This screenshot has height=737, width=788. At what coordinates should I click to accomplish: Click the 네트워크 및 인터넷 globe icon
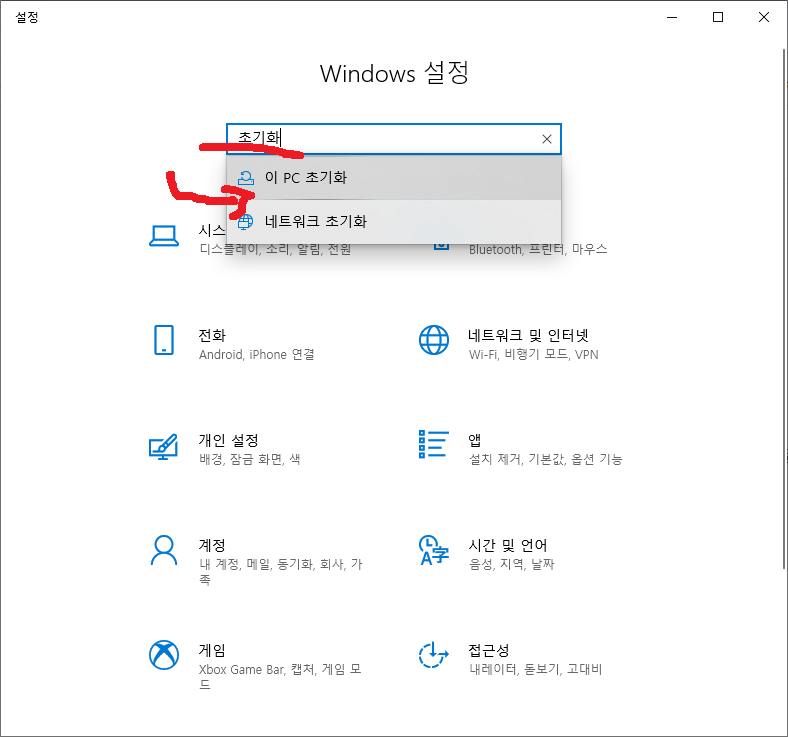tap(434, 340)
